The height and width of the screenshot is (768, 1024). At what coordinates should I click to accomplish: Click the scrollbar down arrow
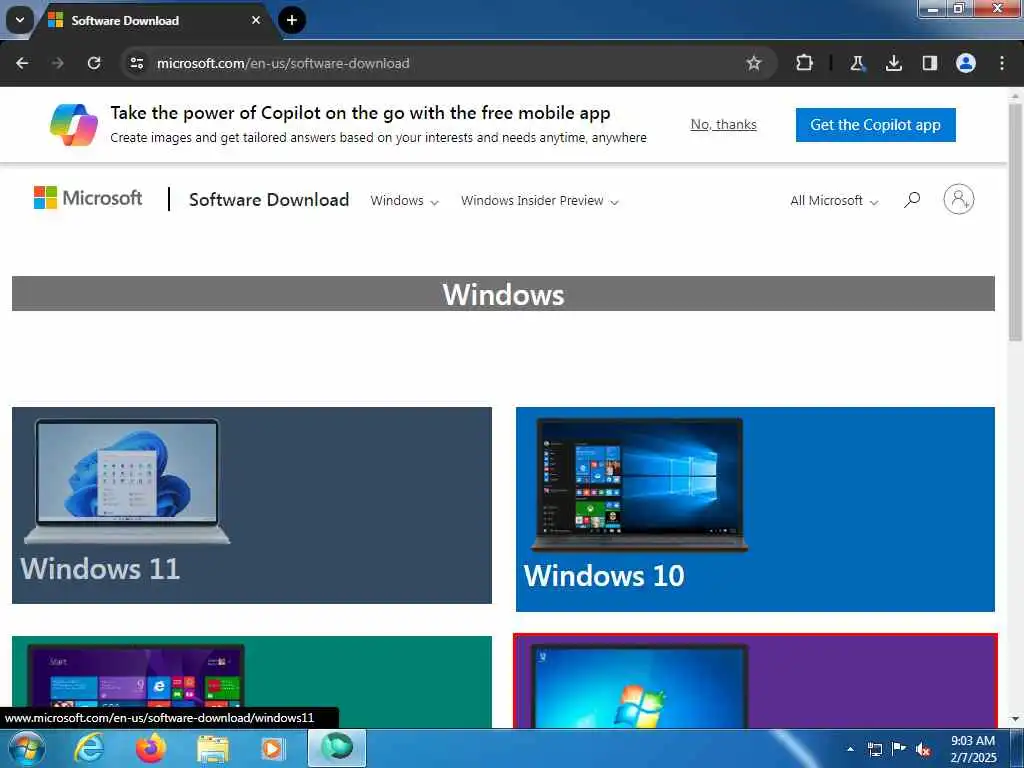tap(1015, 720)
